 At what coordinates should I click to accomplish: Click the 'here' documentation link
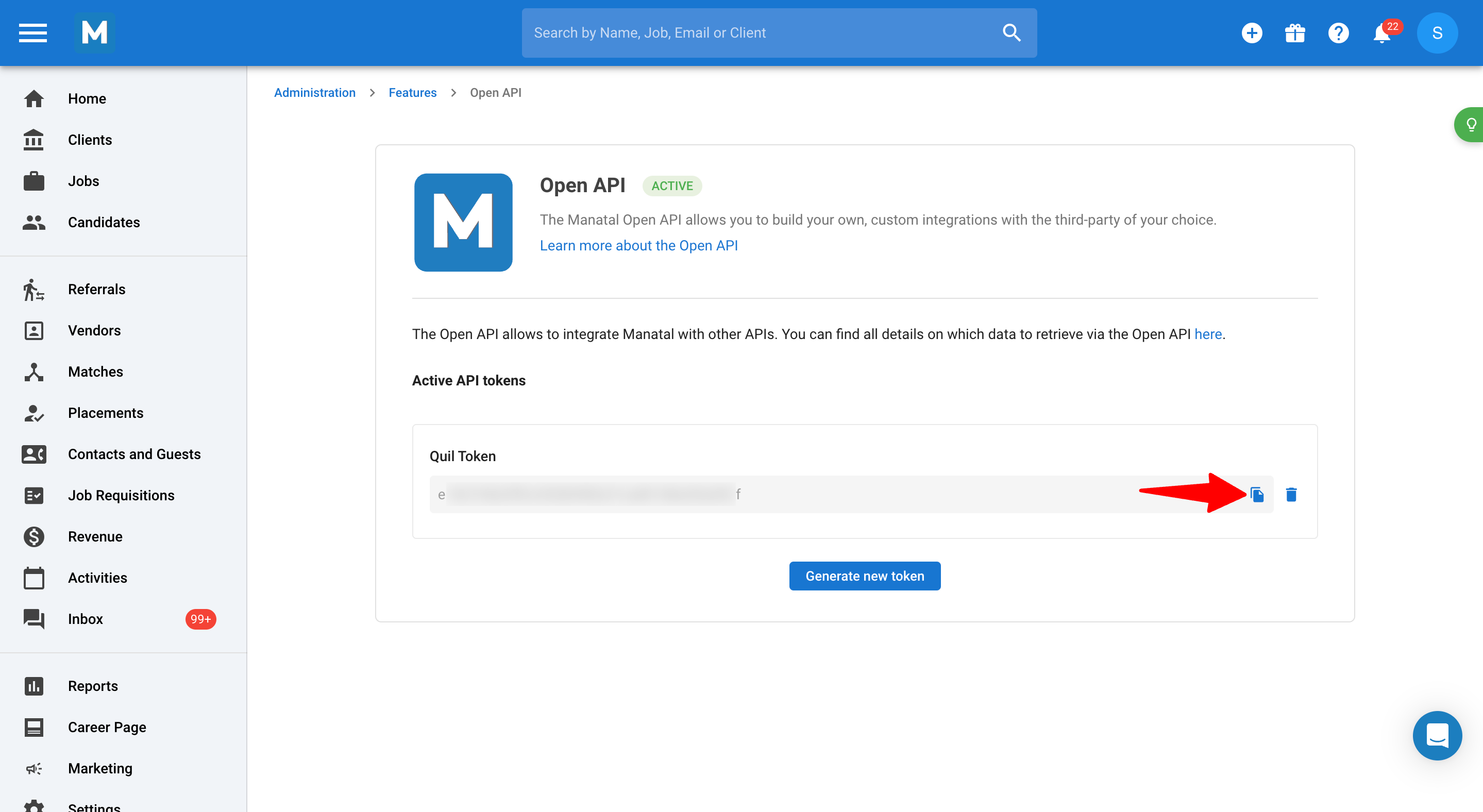(x=1208, y=334)
